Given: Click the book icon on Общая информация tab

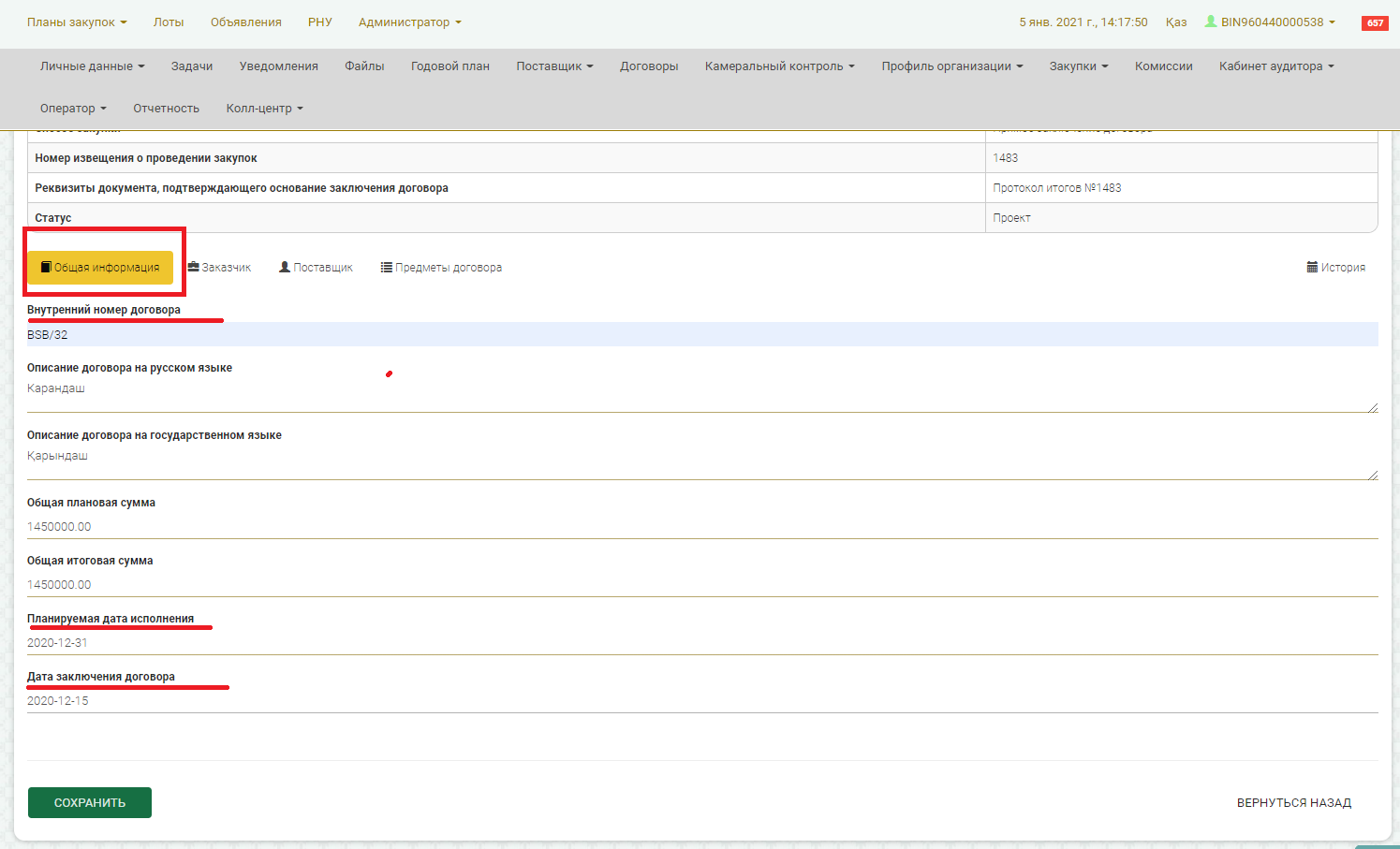Looking at the screenshot, I should tap(46, 268).
